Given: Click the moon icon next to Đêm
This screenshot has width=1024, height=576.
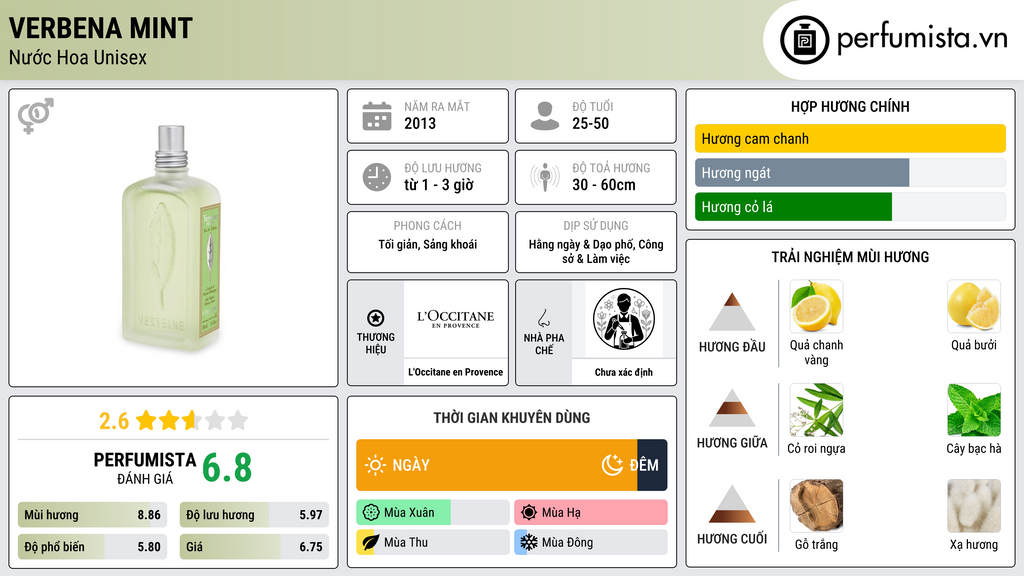Looking at the screenshot, I should coord(612,465).
